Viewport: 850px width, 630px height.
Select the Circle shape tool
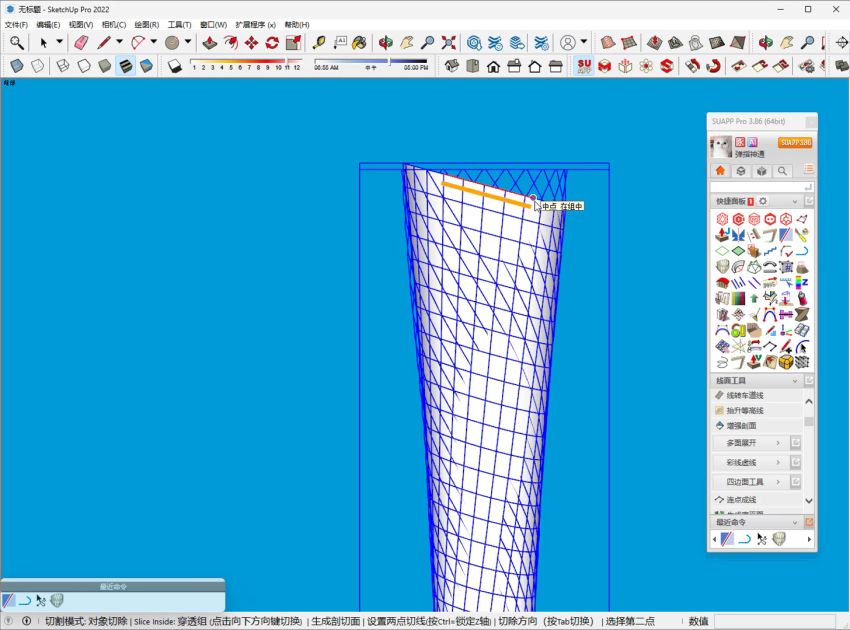coord(172,42)
